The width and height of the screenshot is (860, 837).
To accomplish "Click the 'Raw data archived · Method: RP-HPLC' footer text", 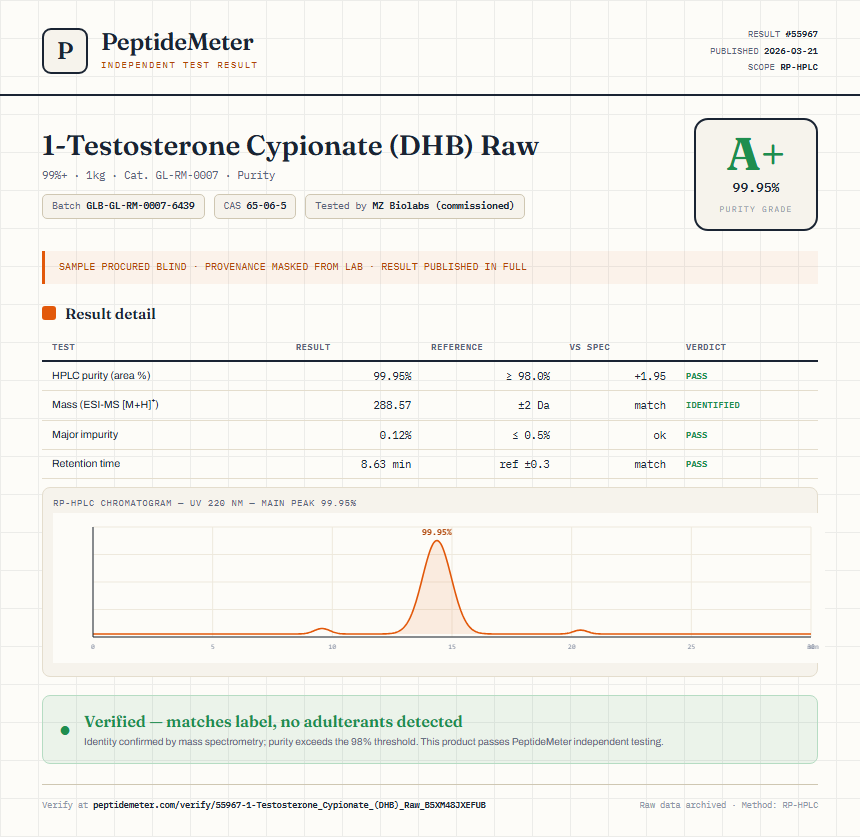I will click(728, 805).
